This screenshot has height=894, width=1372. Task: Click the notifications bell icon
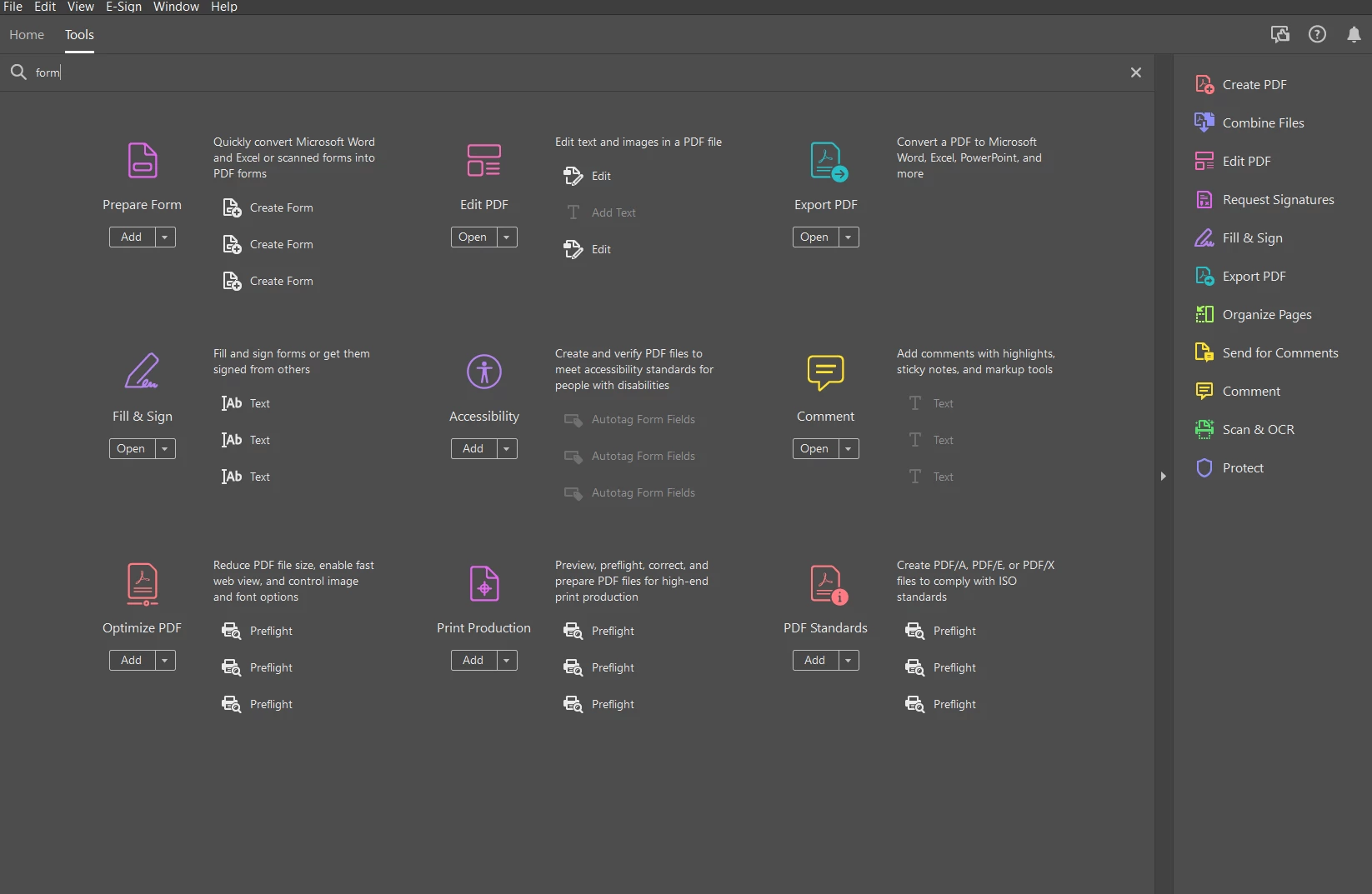pos(1354,35)
